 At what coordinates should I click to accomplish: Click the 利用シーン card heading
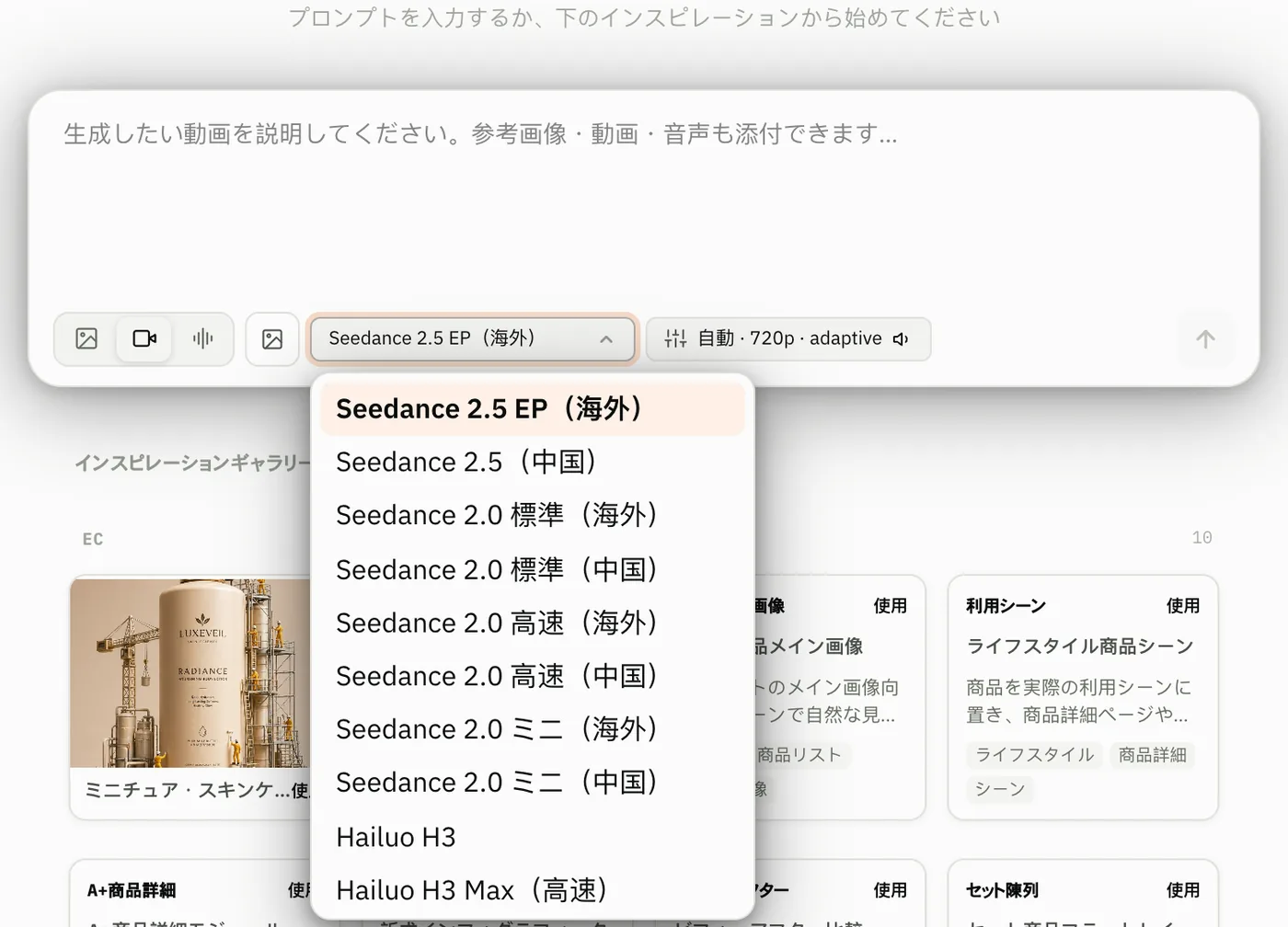tap(1006, 606)
